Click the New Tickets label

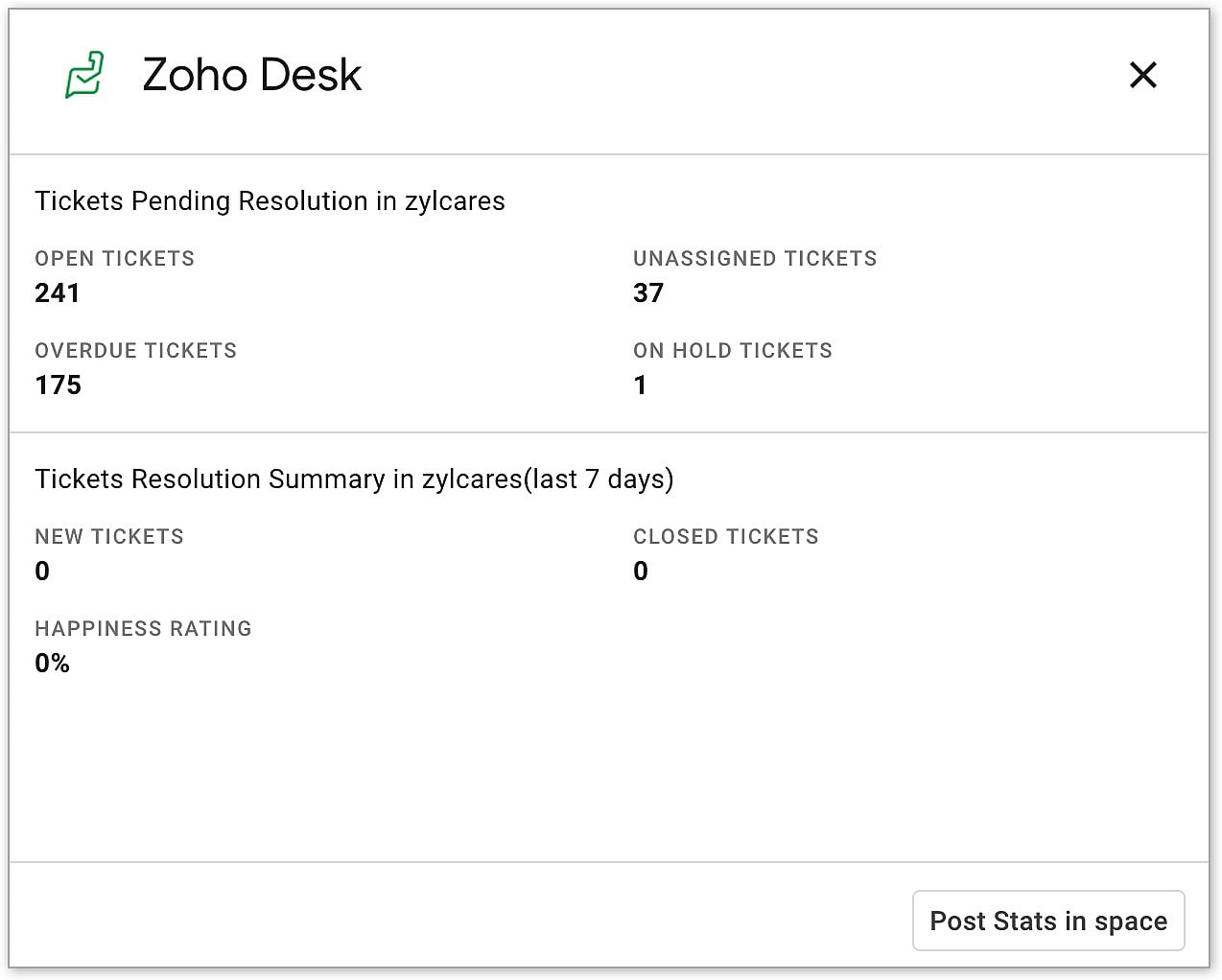[109, 537]
